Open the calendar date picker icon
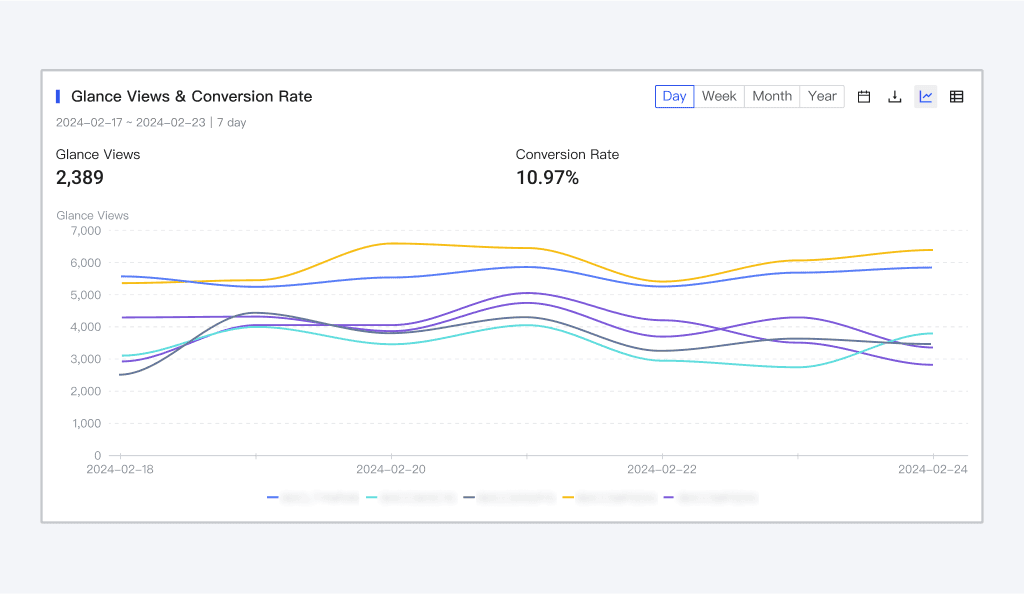The image size is (1024, 594). click(864, 97)
